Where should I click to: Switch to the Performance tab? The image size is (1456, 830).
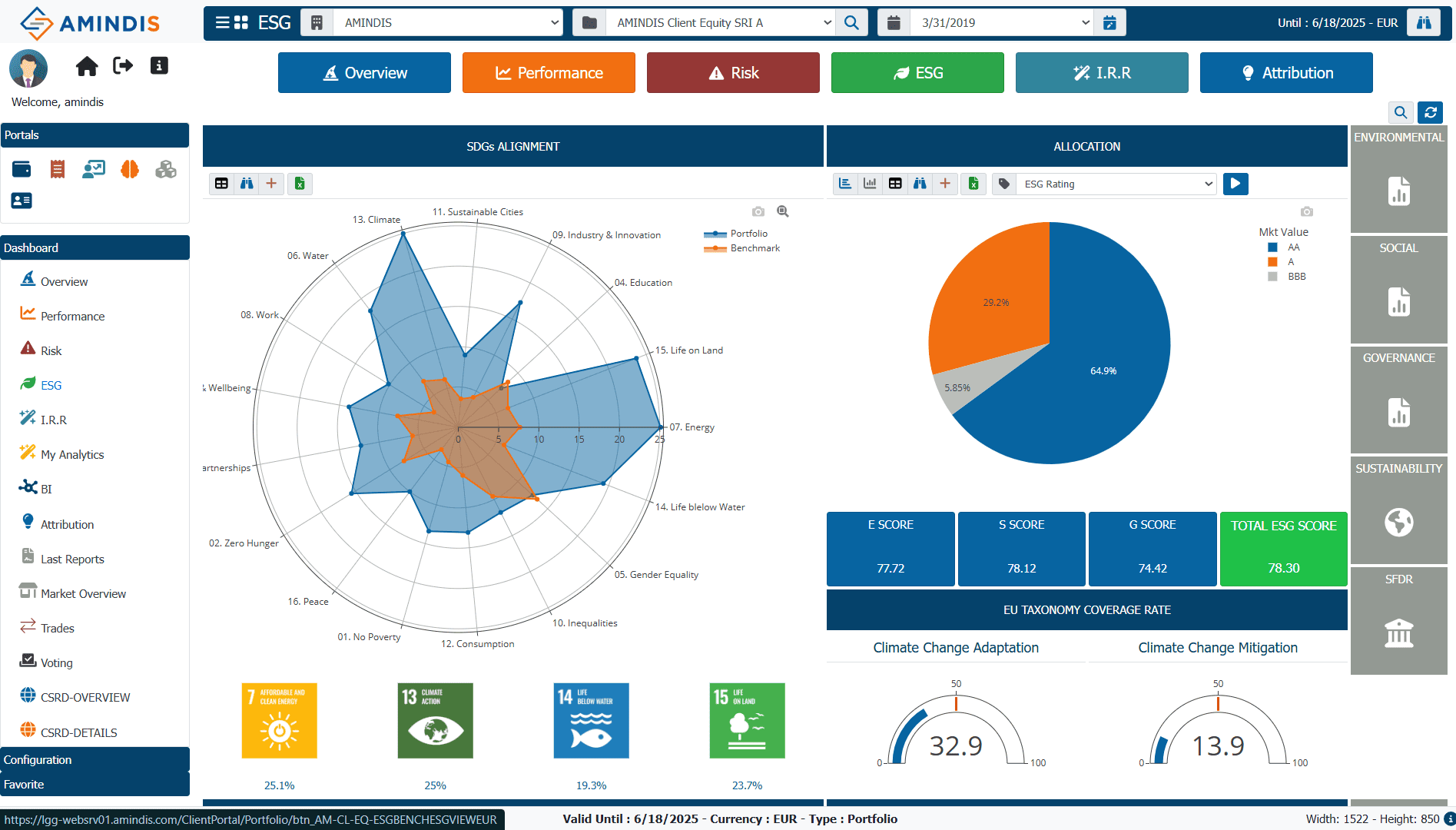coord(549,73)
